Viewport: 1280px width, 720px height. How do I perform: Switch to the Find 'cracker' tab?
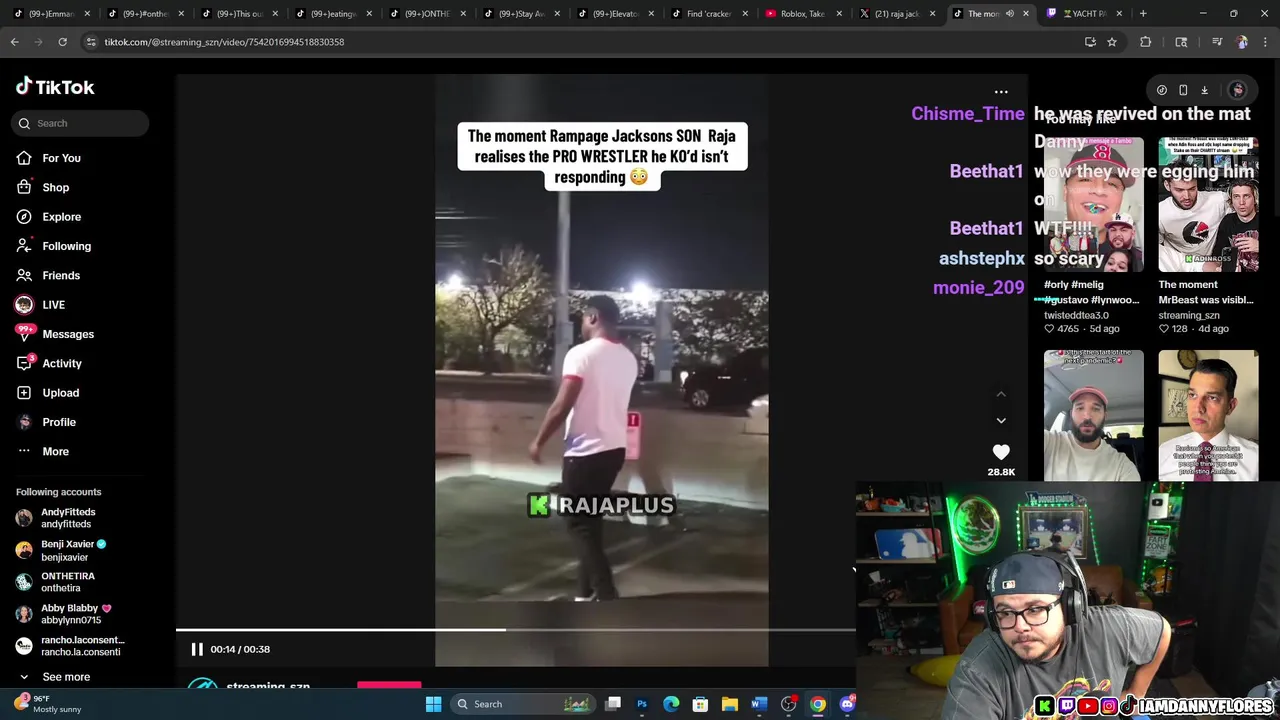708,14
